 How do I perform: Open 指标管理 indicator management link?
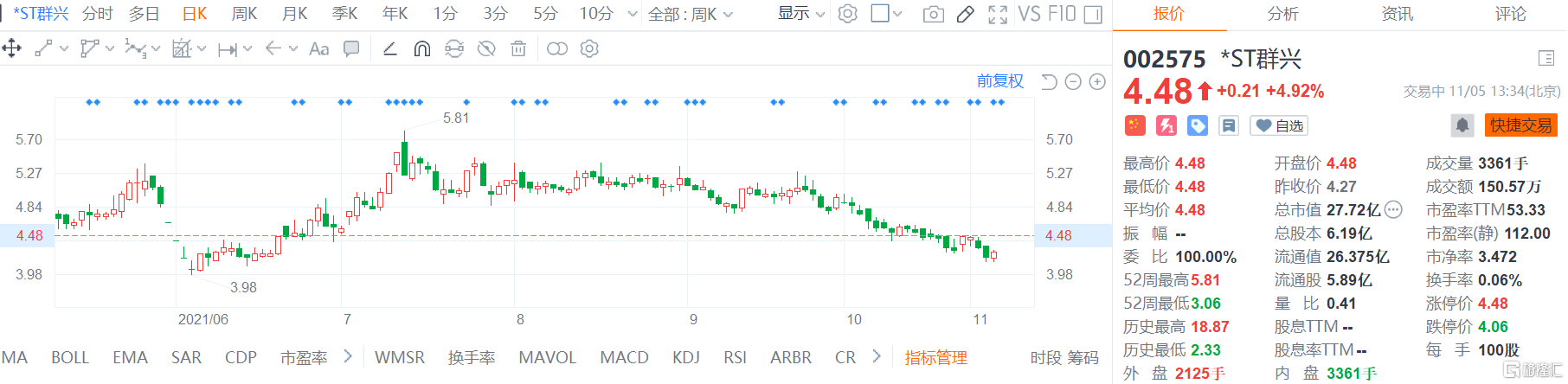pos(935,358)
